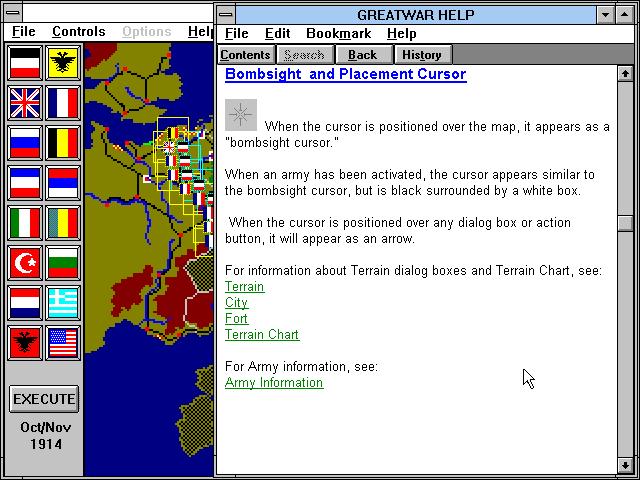Click the Oct/Nov 1914 date label
The width and height of the screenshot is (640, 480).
[46, 436]
